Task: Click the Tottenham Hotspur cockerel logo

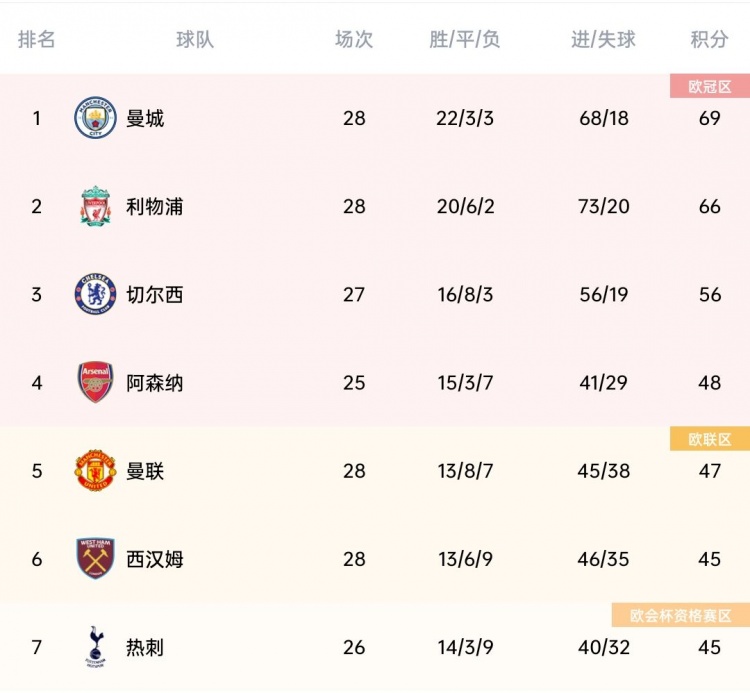Action: [96, 647]
